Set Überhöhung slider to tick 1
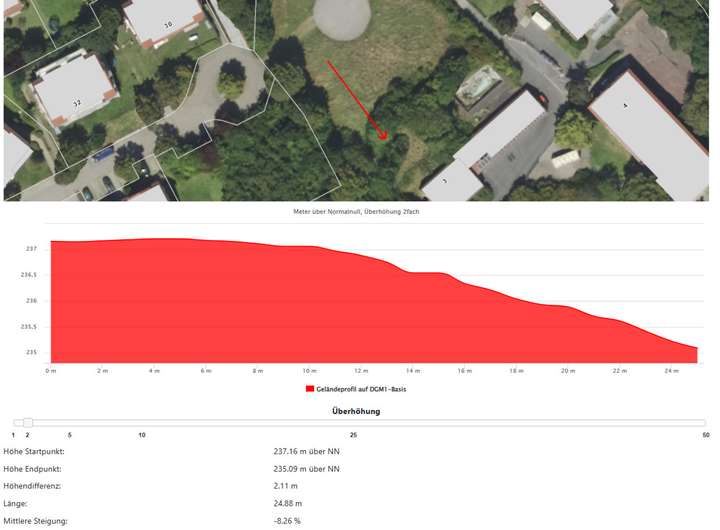This screenshot has width=720, height=530. point(14,423)
